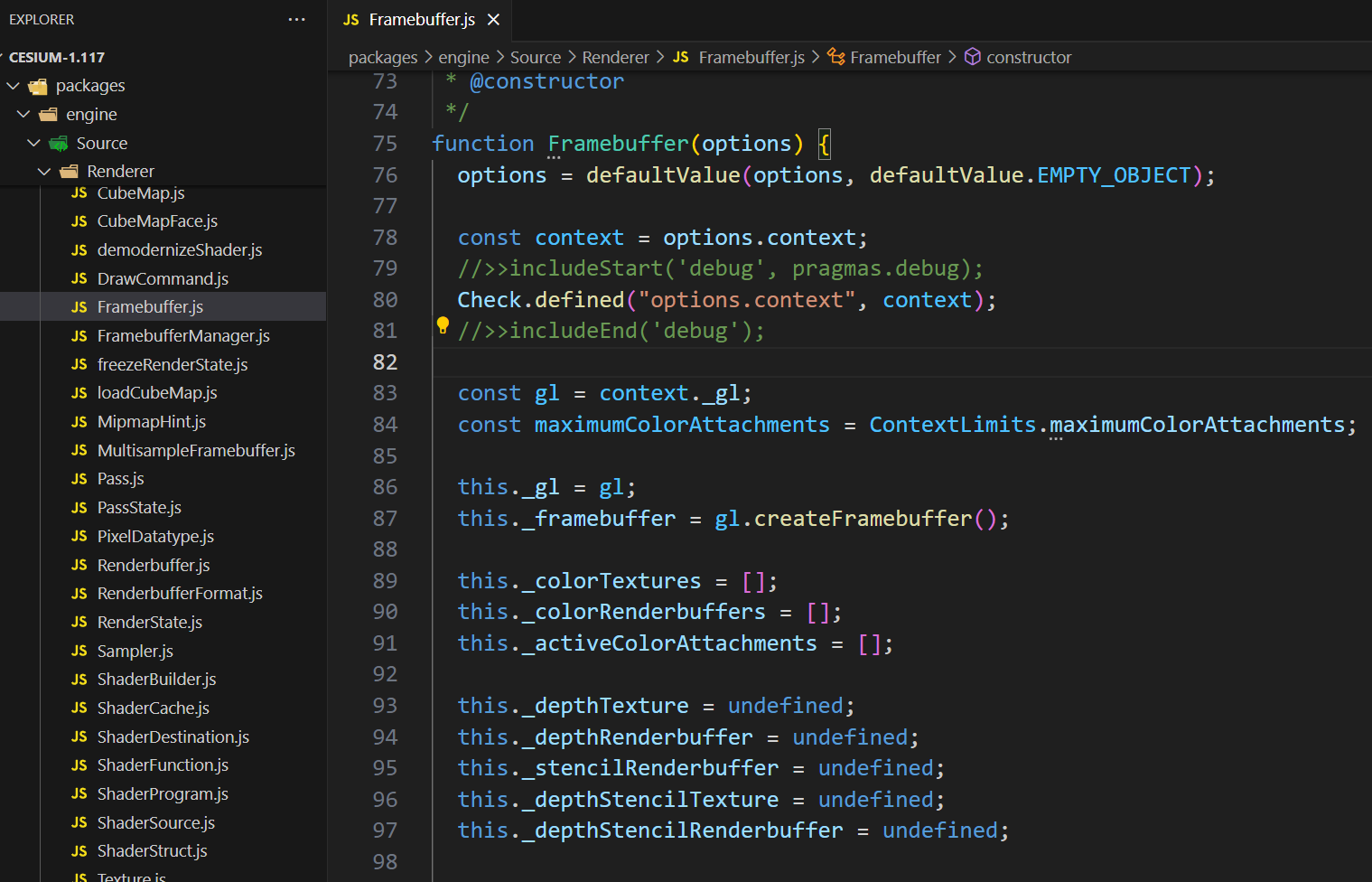Open DrawCommand.js file
The width and height of the screenshot is (1372, 882).
(163, 279)
